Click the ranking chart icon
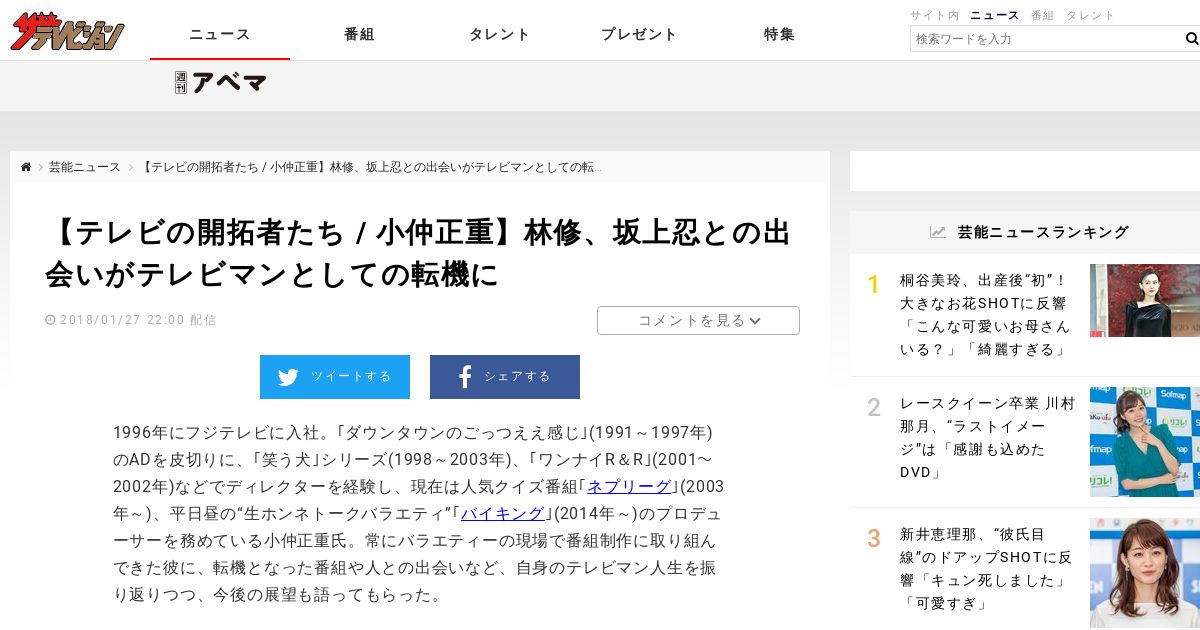Image resolution: width=1200 pixels, height=630 pixels. [937, 232]
